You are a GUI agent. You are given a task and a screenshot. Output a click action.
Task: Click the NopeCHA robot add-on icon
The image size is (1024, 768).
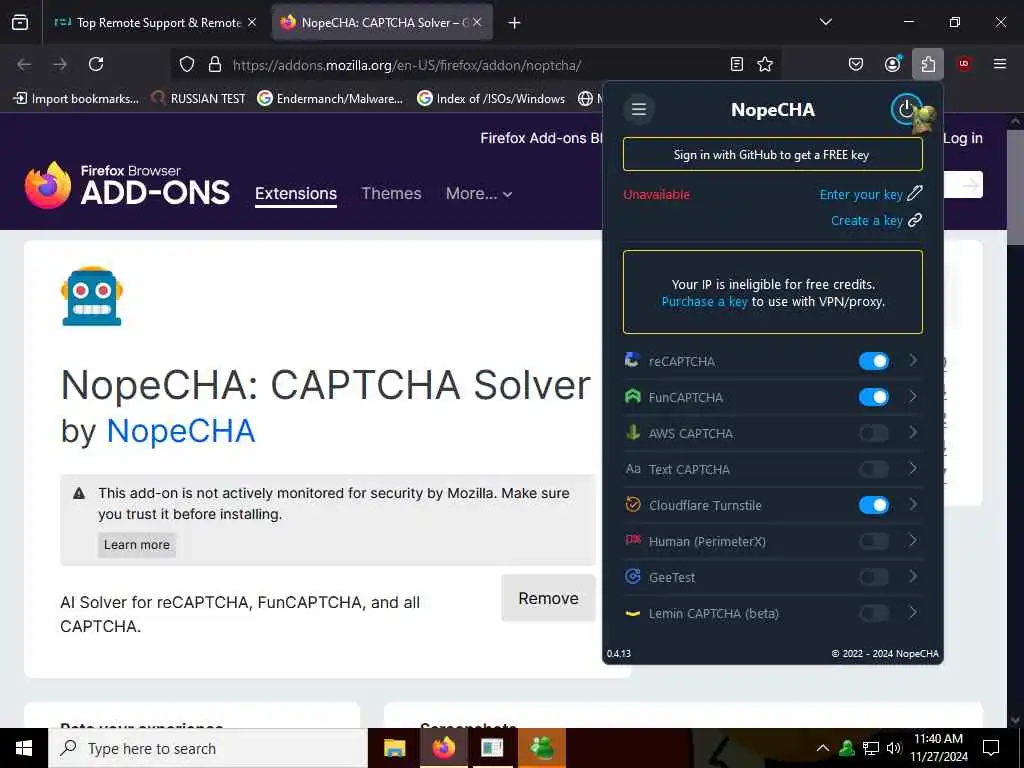91,296
